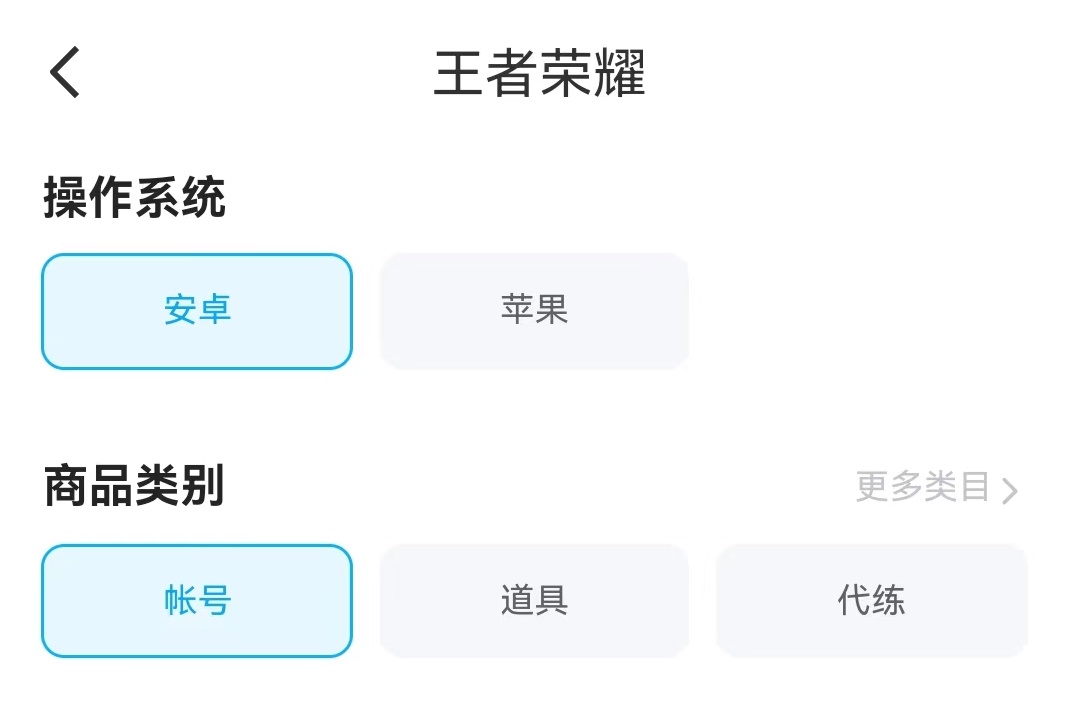Deselect the highlighted 安卓 chip
Image resolution: width=1079 pixels, height=721 pixels.
pyautogui.click(x=197, y=311)
